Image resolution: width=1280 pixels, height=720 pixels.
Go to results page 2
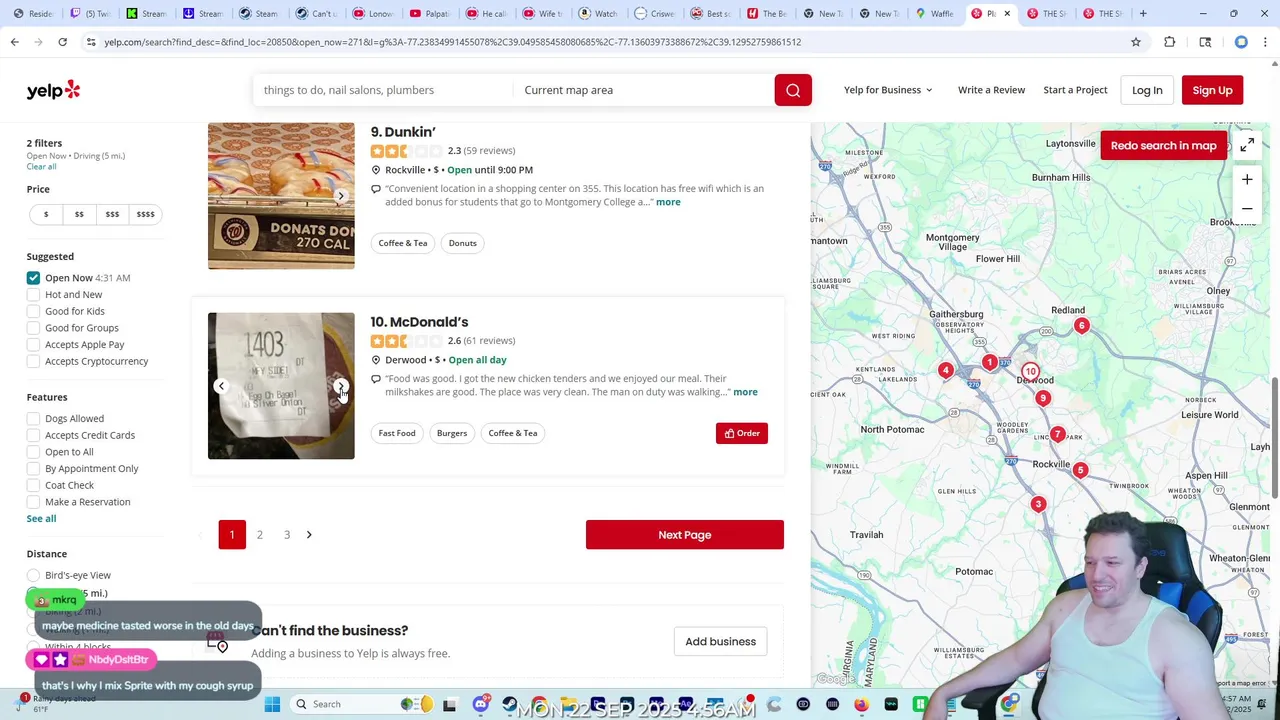(259, 535)
